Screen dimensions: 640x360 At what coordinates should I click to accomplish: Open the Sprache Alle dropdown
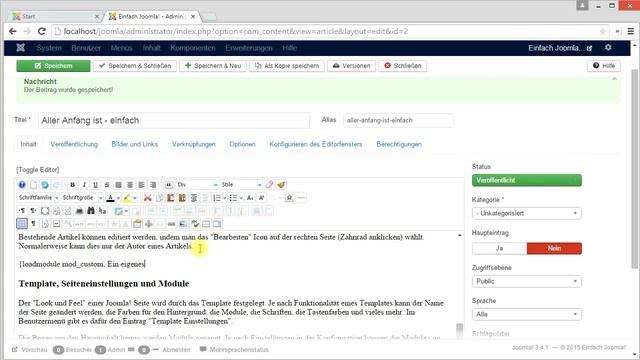[527, 314]
